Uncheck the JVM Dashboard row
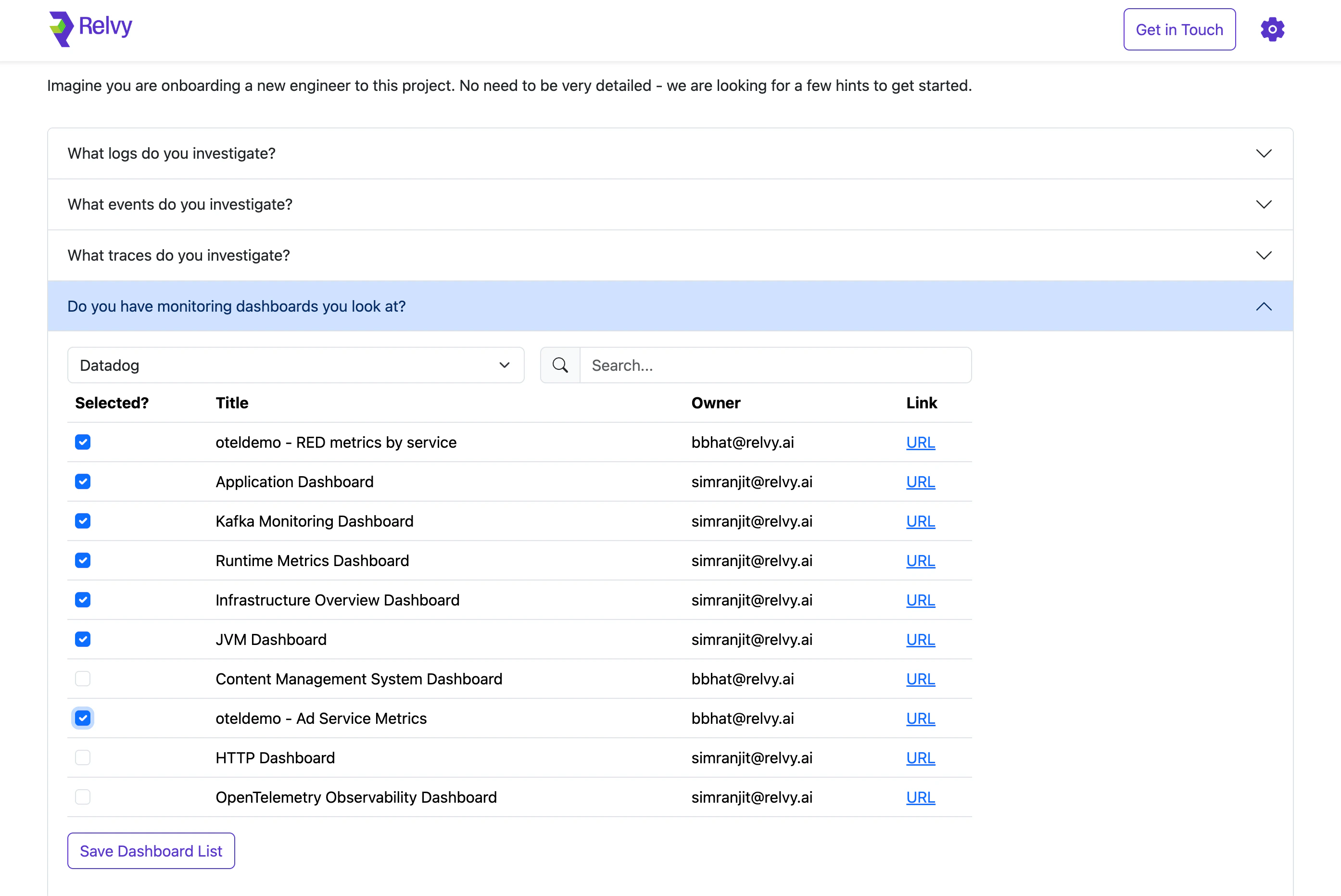1341x896 pixels. (83, 639)
